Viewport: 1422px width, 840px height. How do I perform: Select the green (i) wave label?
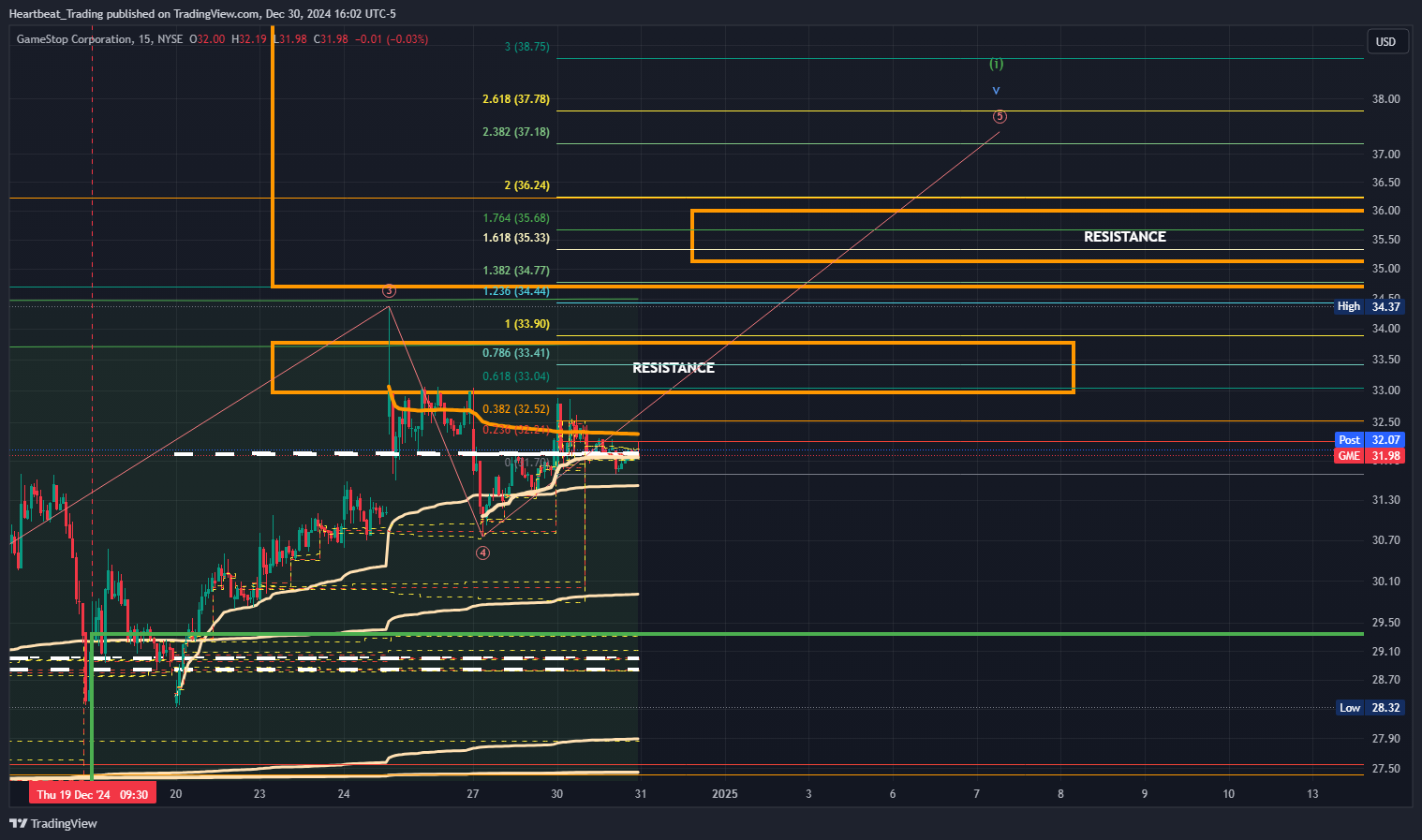996,64
